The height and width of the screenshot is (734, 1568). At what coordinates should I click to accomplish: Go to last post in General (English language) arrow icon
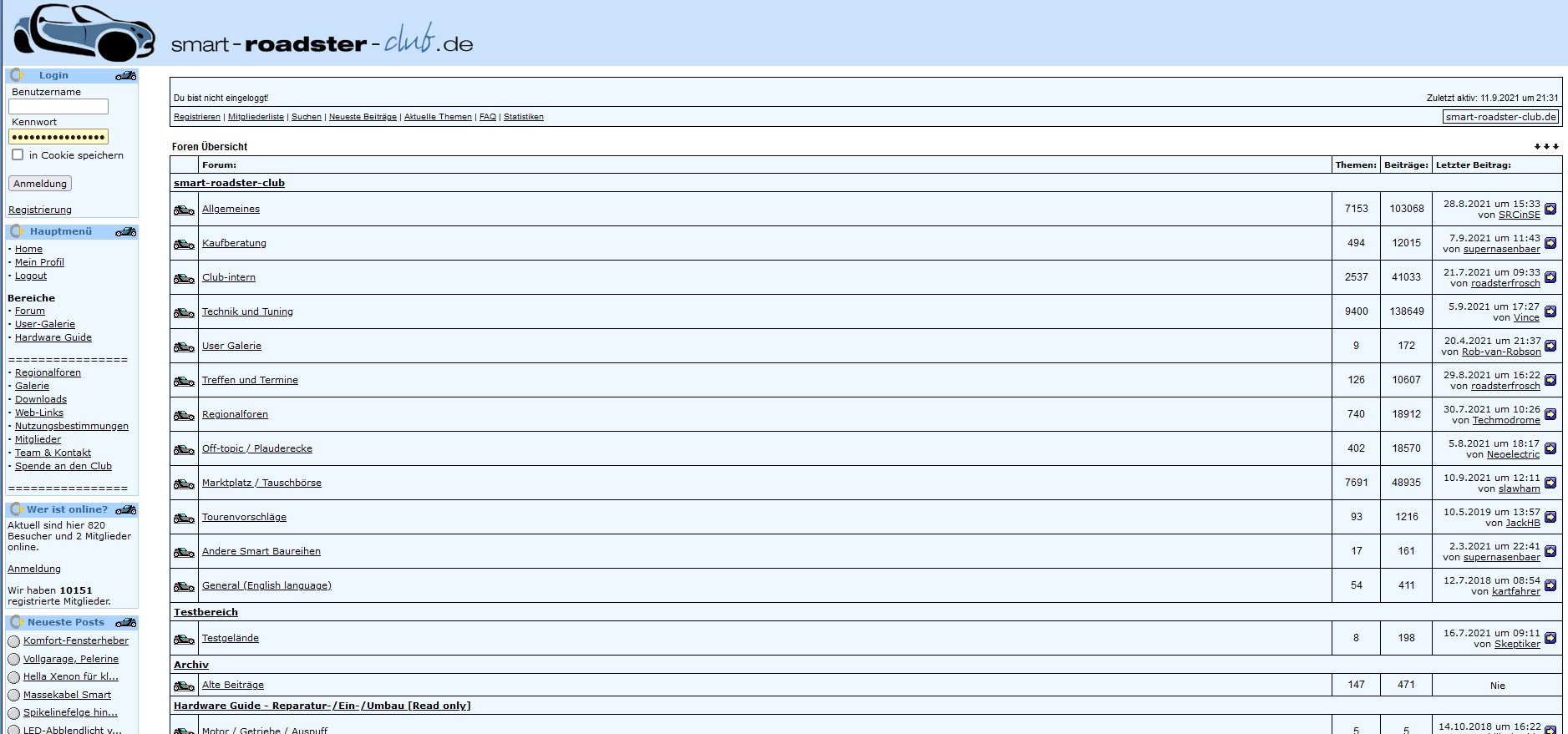click(x=1550, y=585)
